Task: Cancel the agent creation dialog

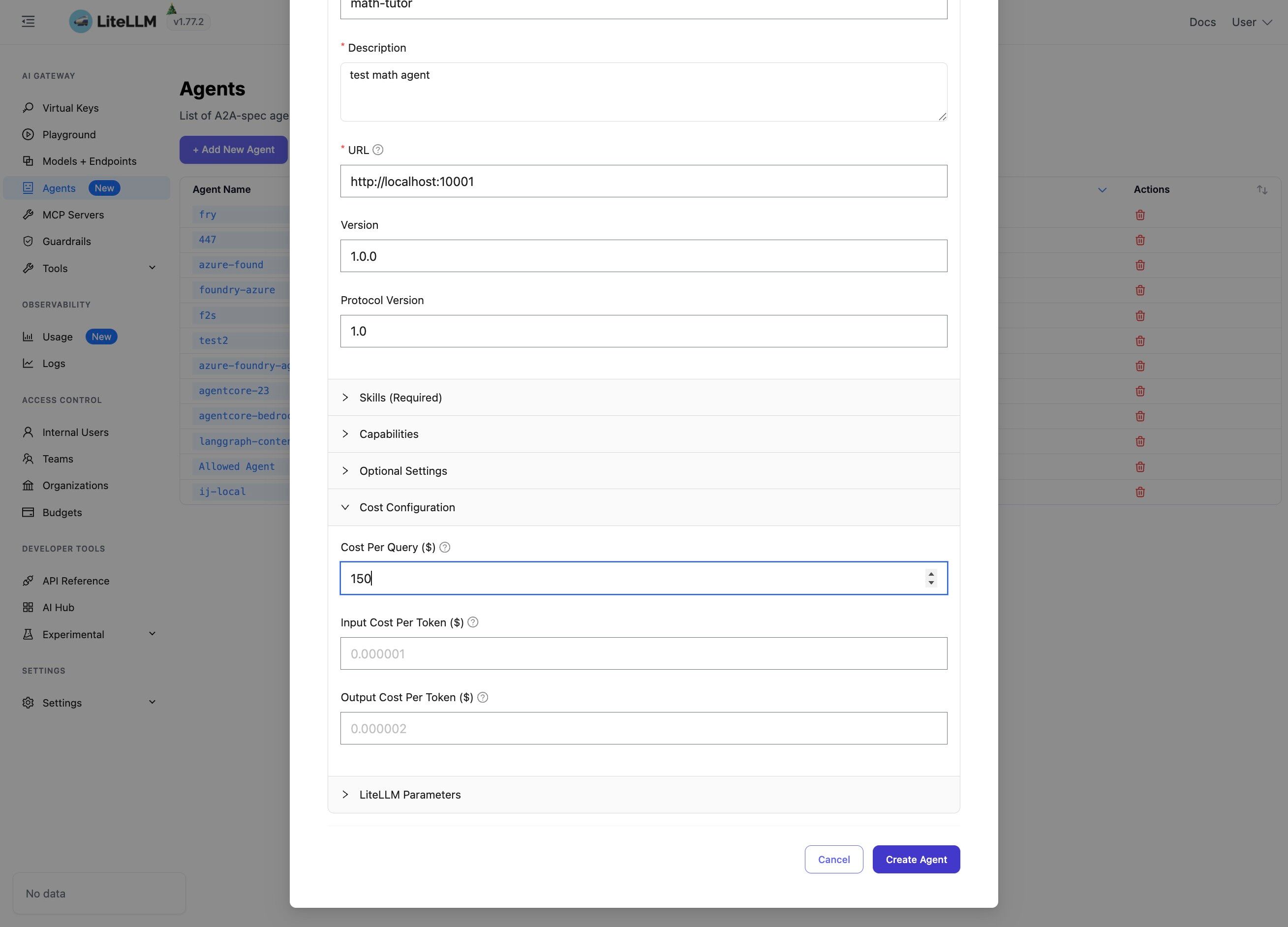Action: click(833, 859)
